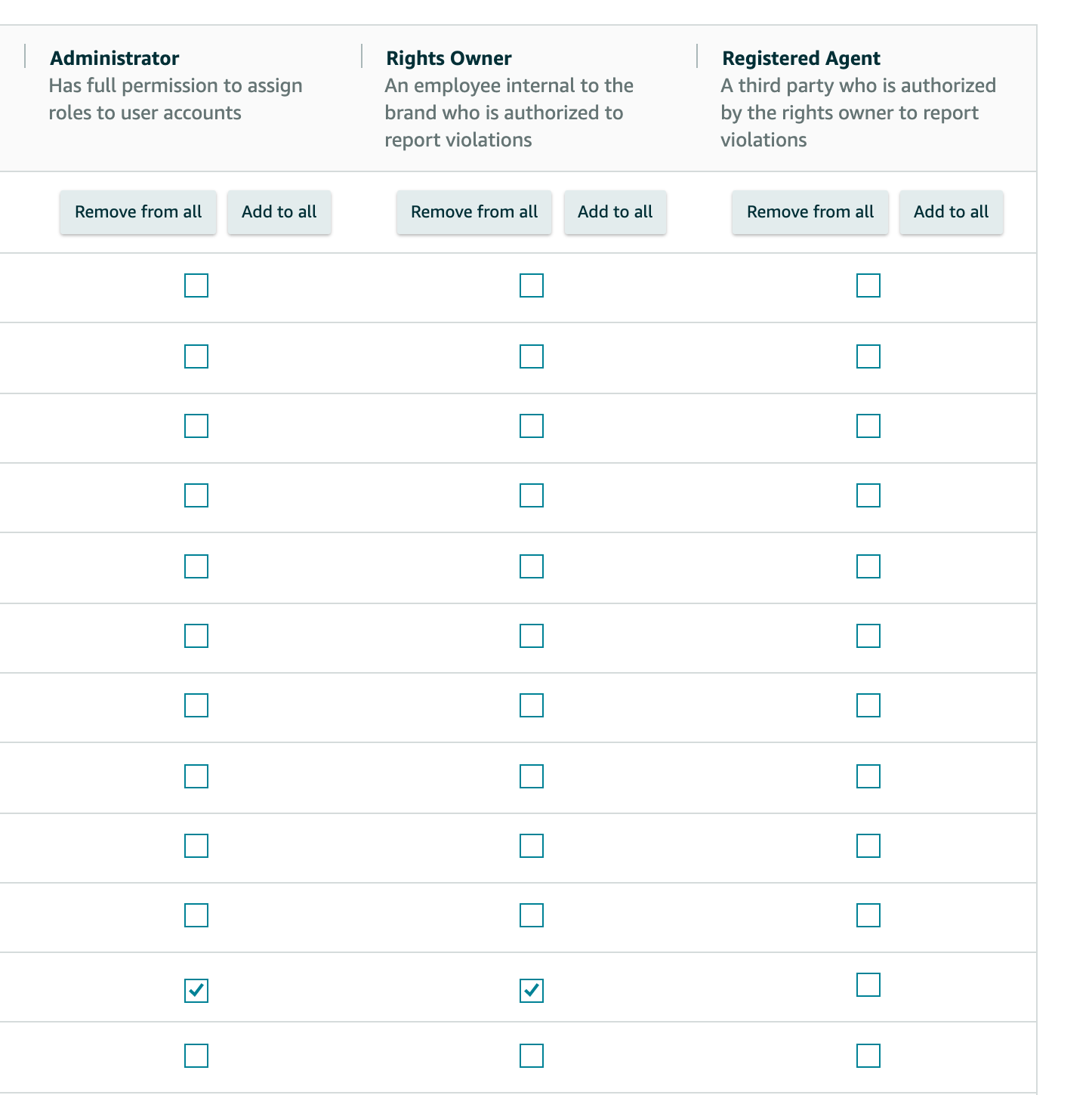Click the Administrator column header
The height and width of the screenshot is (1095, 1092).
[115, 58]
